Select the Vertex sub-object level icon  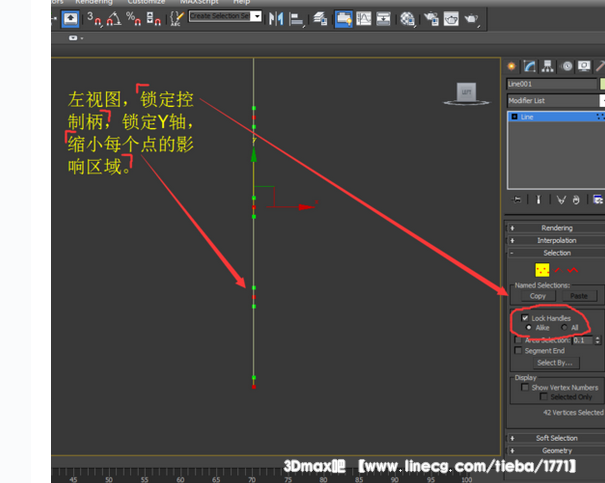pyautogui.click(x=542, y=270)
